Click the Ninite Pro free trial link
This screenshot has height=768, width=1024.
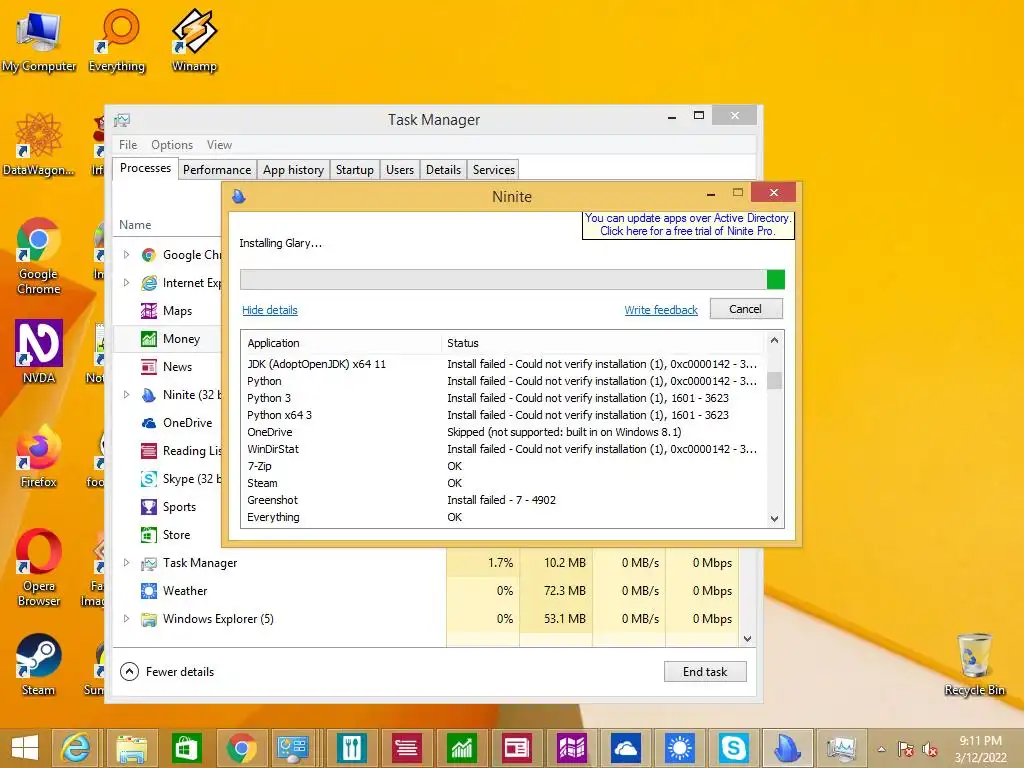point(688,225)
